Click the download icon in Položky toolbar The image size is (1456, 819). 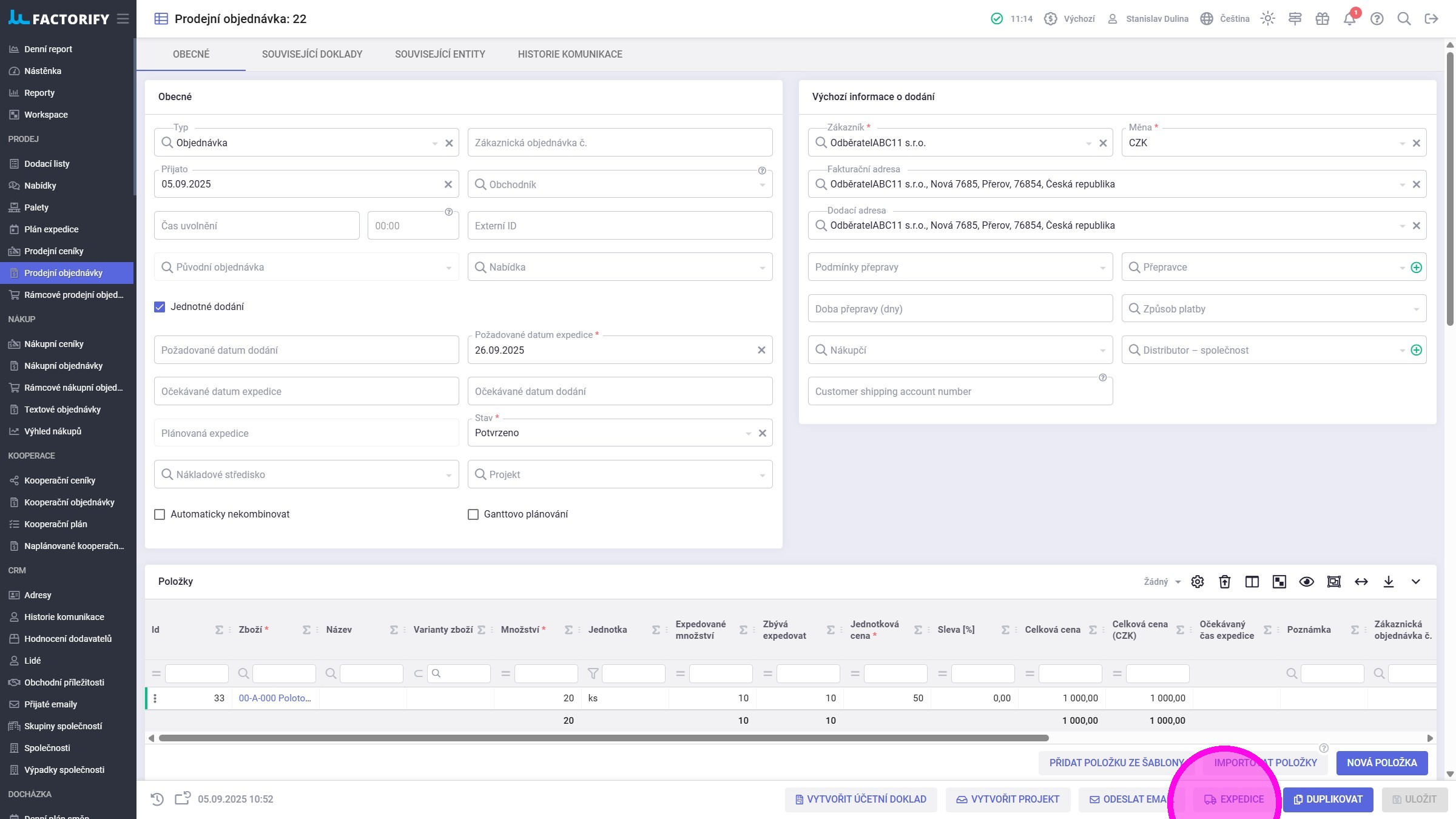point(1388,582)
